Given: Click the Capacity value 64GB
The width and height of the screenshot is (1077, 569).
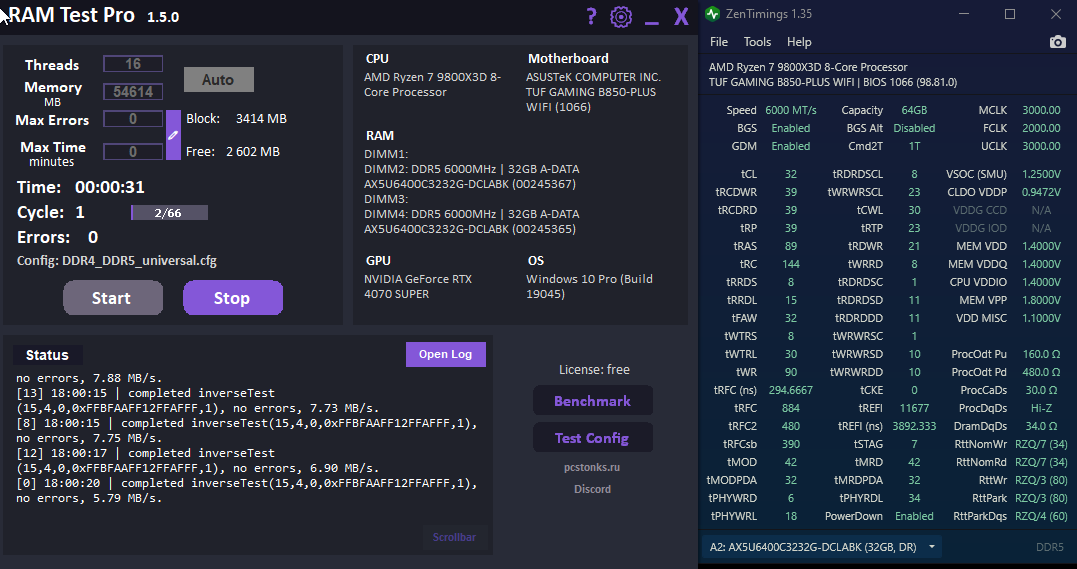Looking at the screenshot, I should tap(914, 110).
